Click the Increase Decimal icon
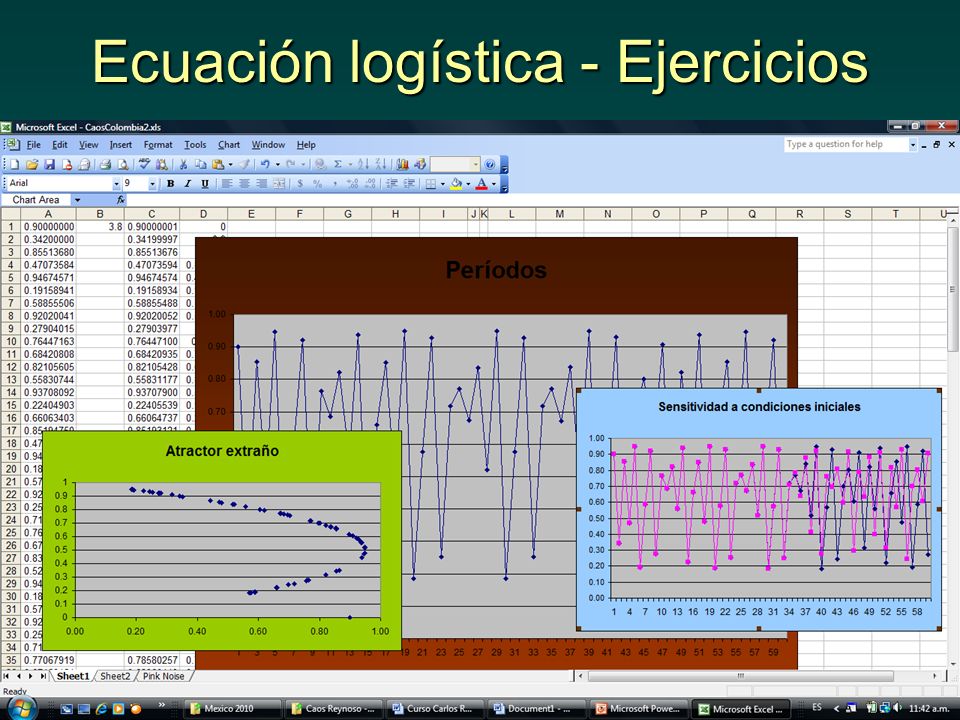Image resolution: width=960 pixels, height=720 pixels. [x=352, y=183]
